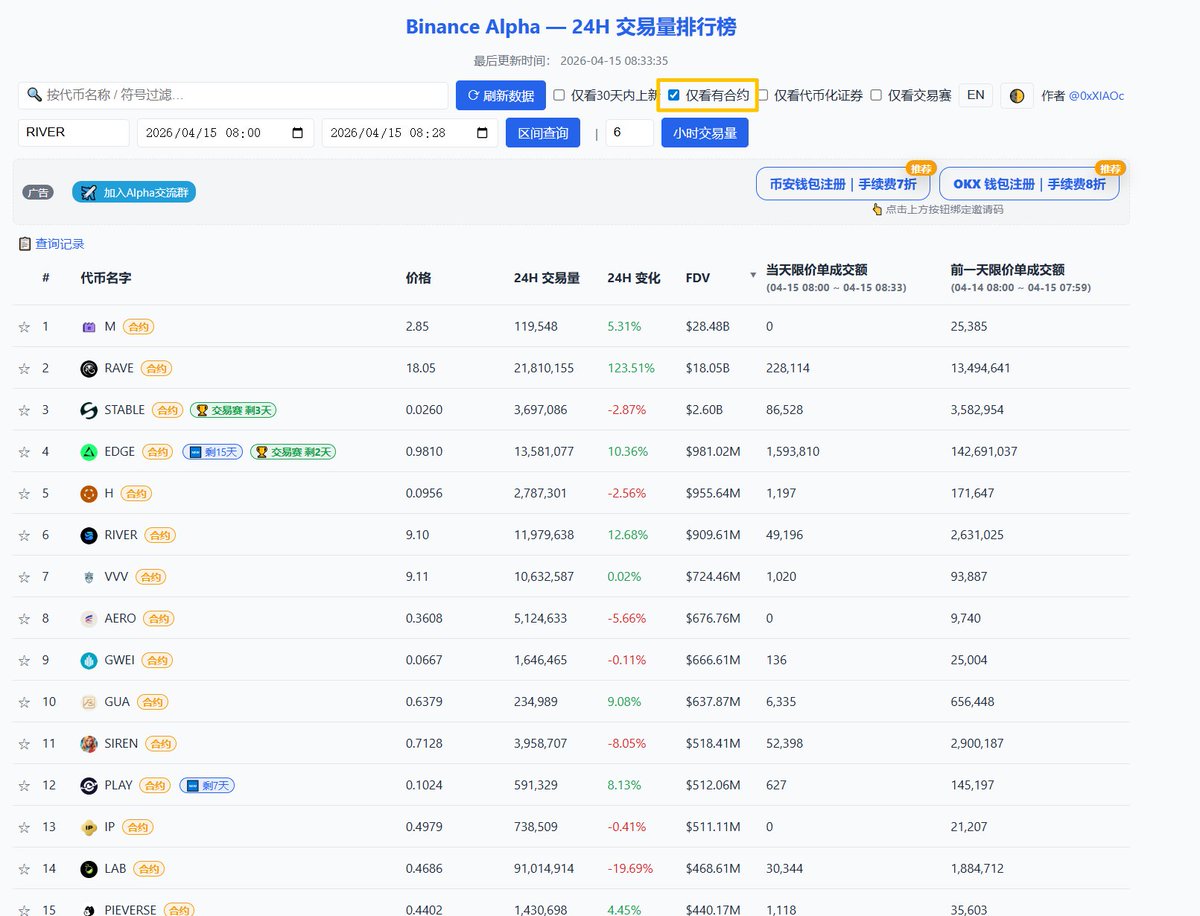
Task: Star the IP token row
Action: (x=24, y=827)
